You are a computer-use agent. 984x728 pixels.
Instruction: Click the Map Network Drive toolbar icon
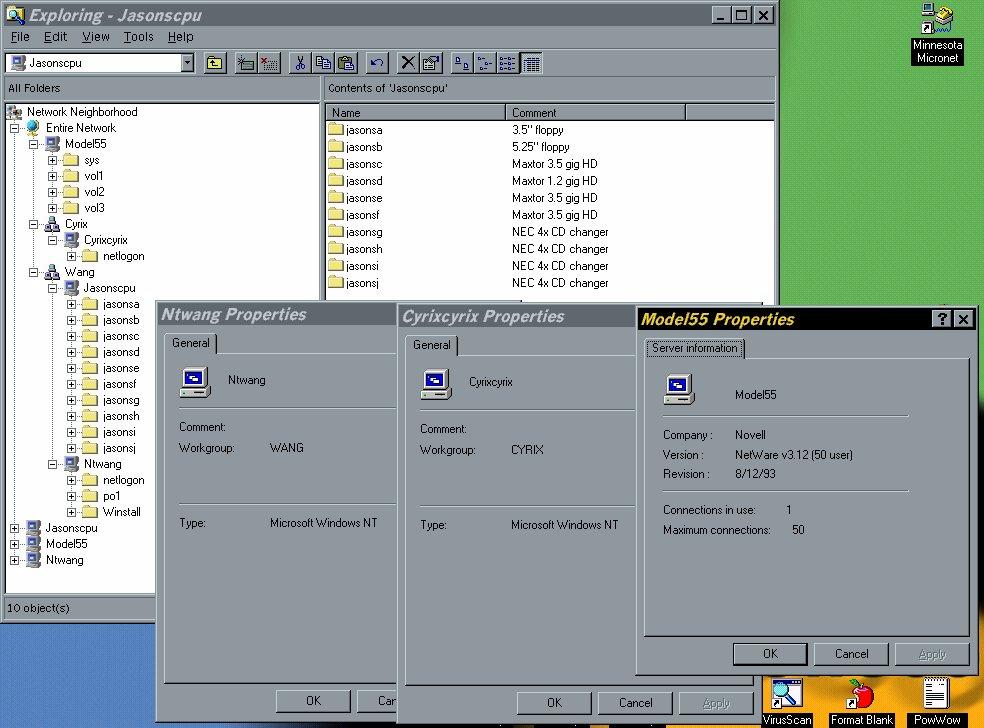coord(245,63)
